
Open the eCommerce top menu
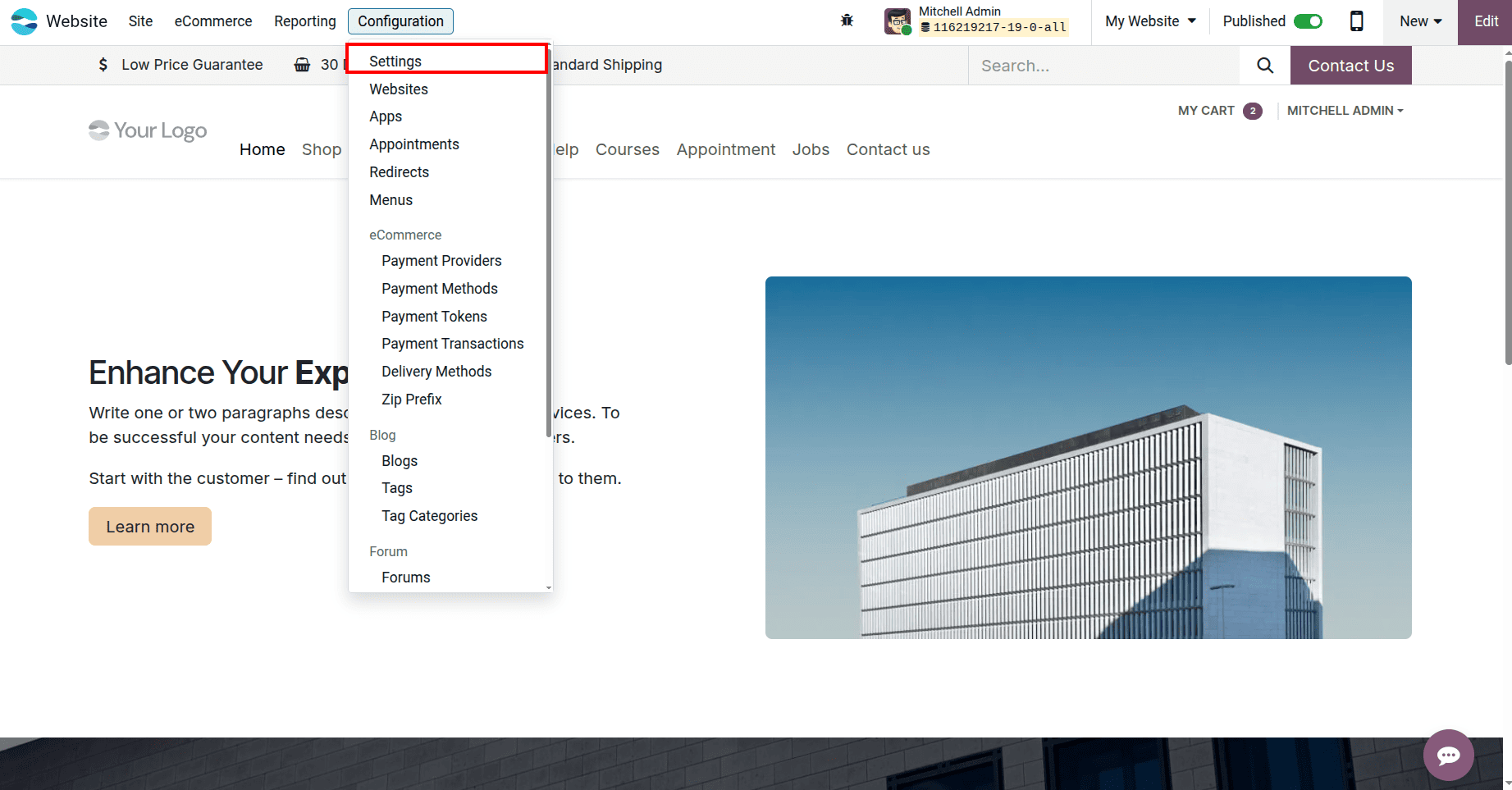(213, 21)
